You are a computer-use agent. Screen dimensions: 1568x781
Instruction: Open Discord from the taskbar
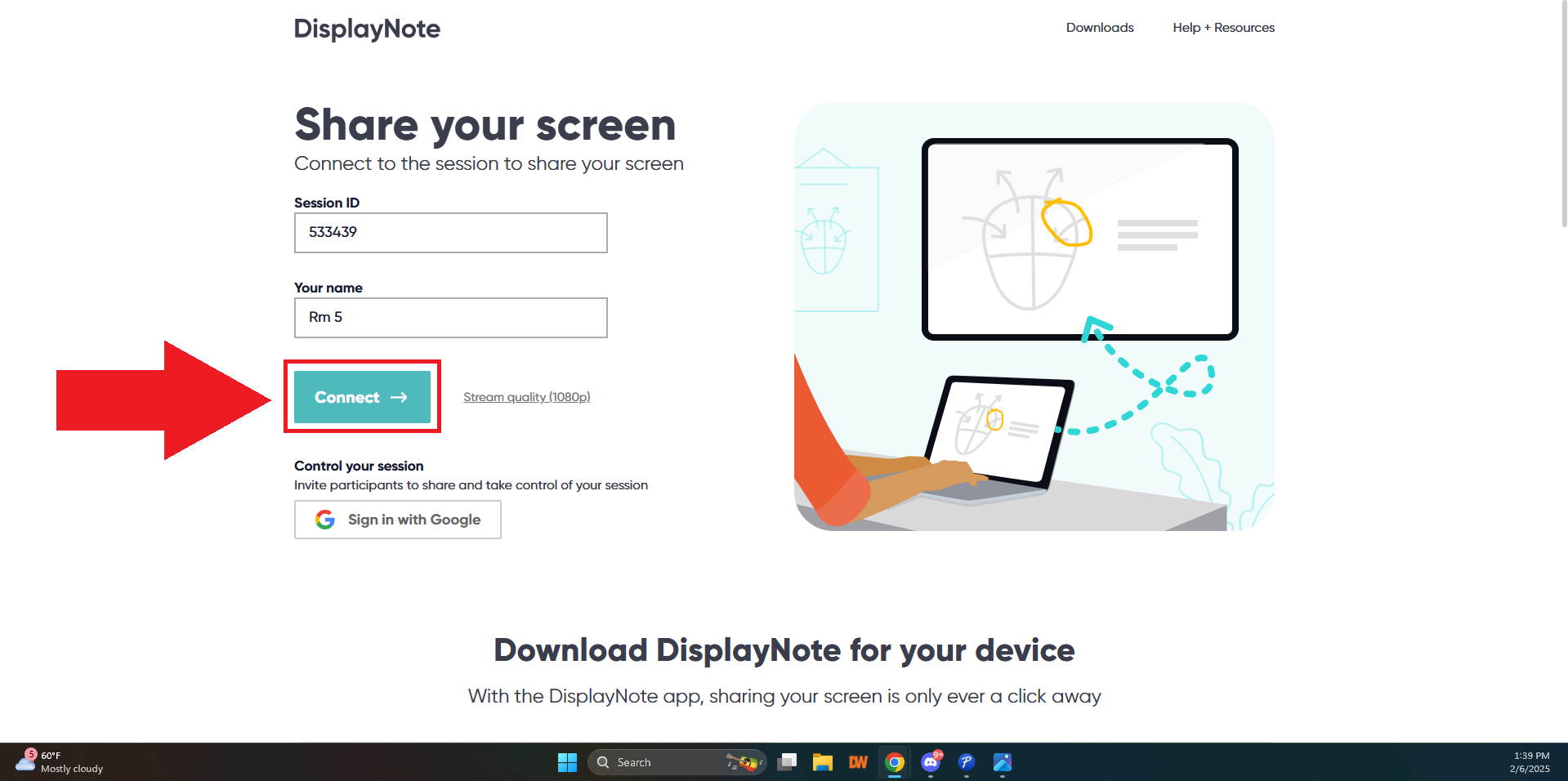point(931,762)
